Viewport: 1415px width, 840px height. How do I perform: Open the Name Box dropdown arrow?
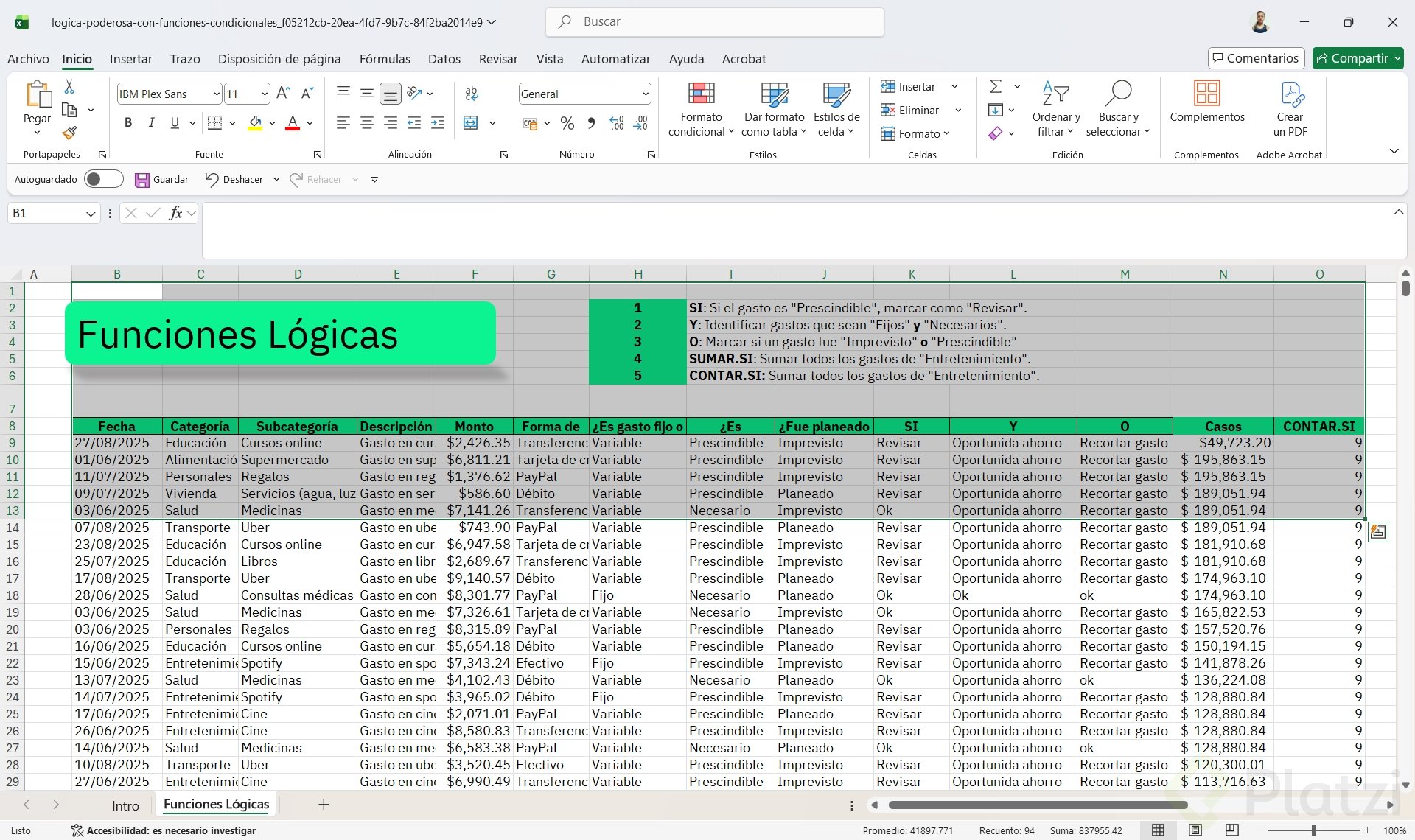[x=91, y=214]
